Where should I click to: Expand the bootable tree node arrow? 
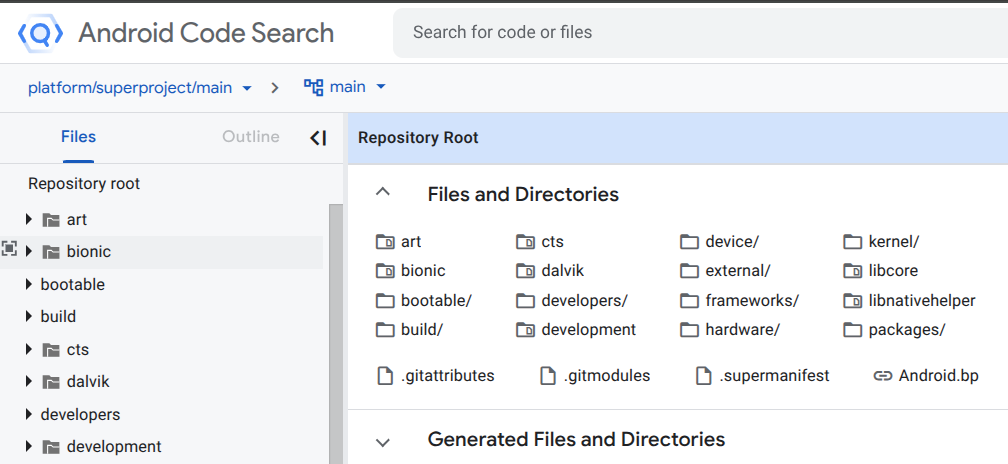point(28,284)
